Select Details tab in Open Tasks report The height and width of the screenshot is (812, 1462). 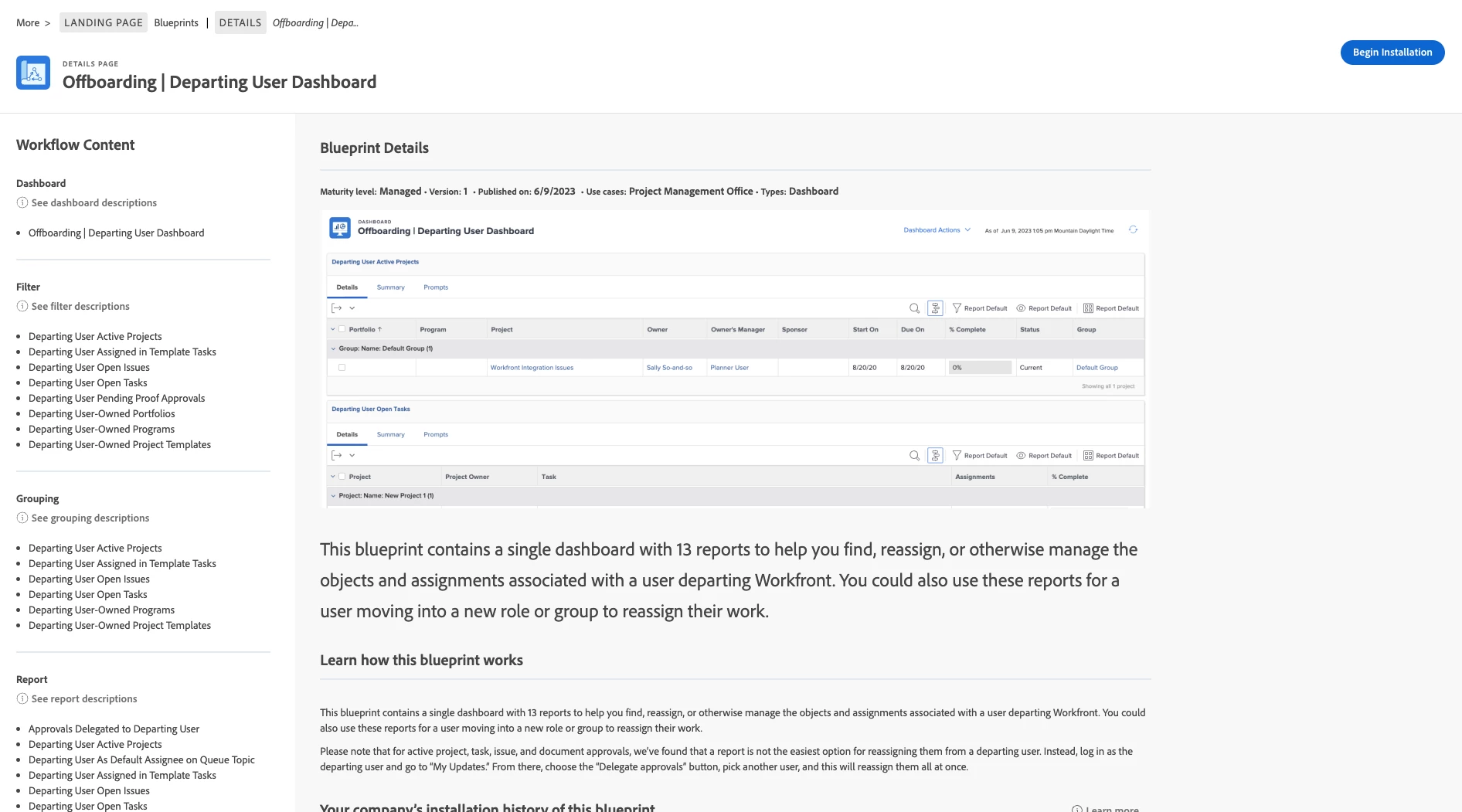(347, 435)
